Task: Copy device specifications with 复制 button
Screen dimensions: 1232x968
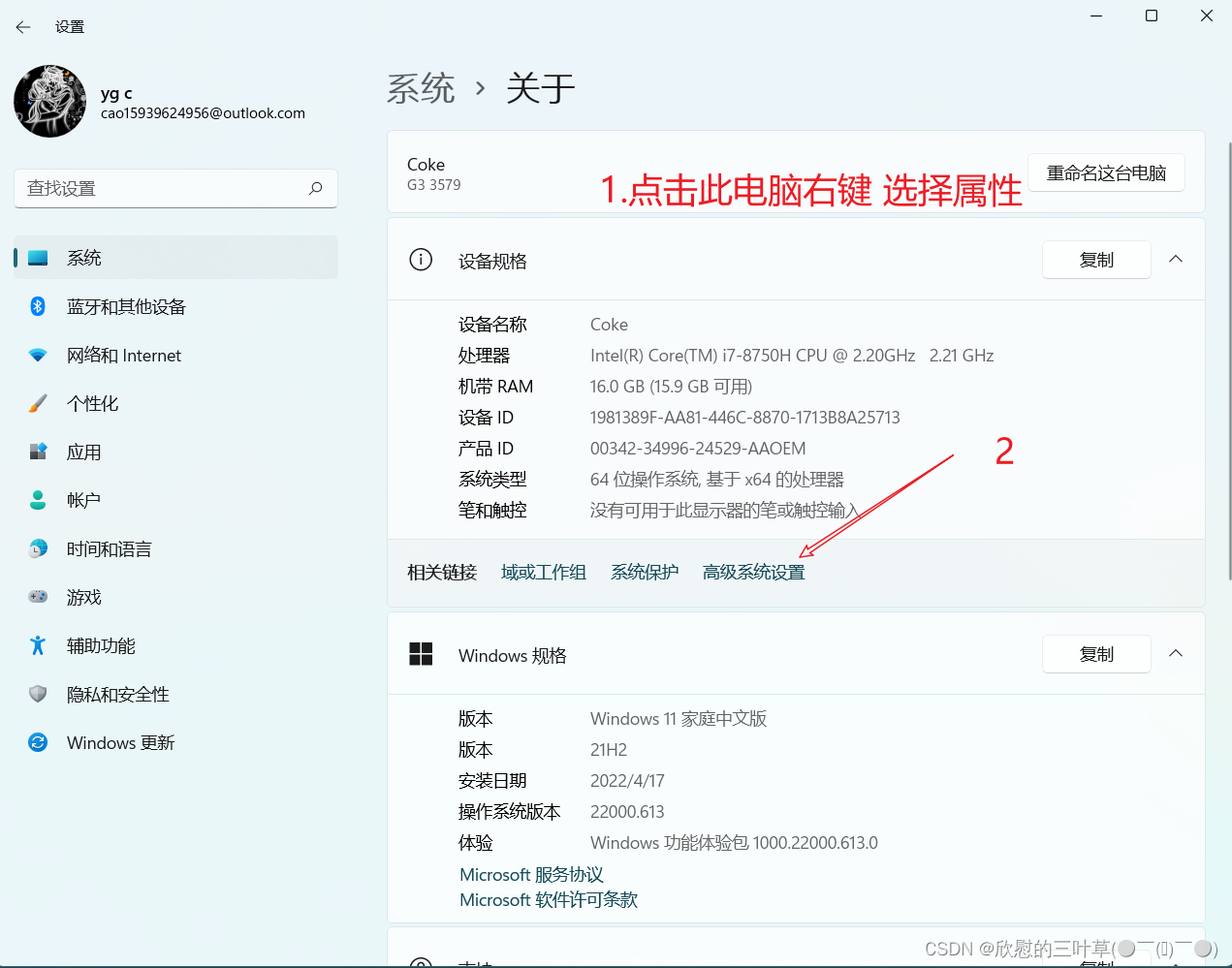Action: point(1096,260)
